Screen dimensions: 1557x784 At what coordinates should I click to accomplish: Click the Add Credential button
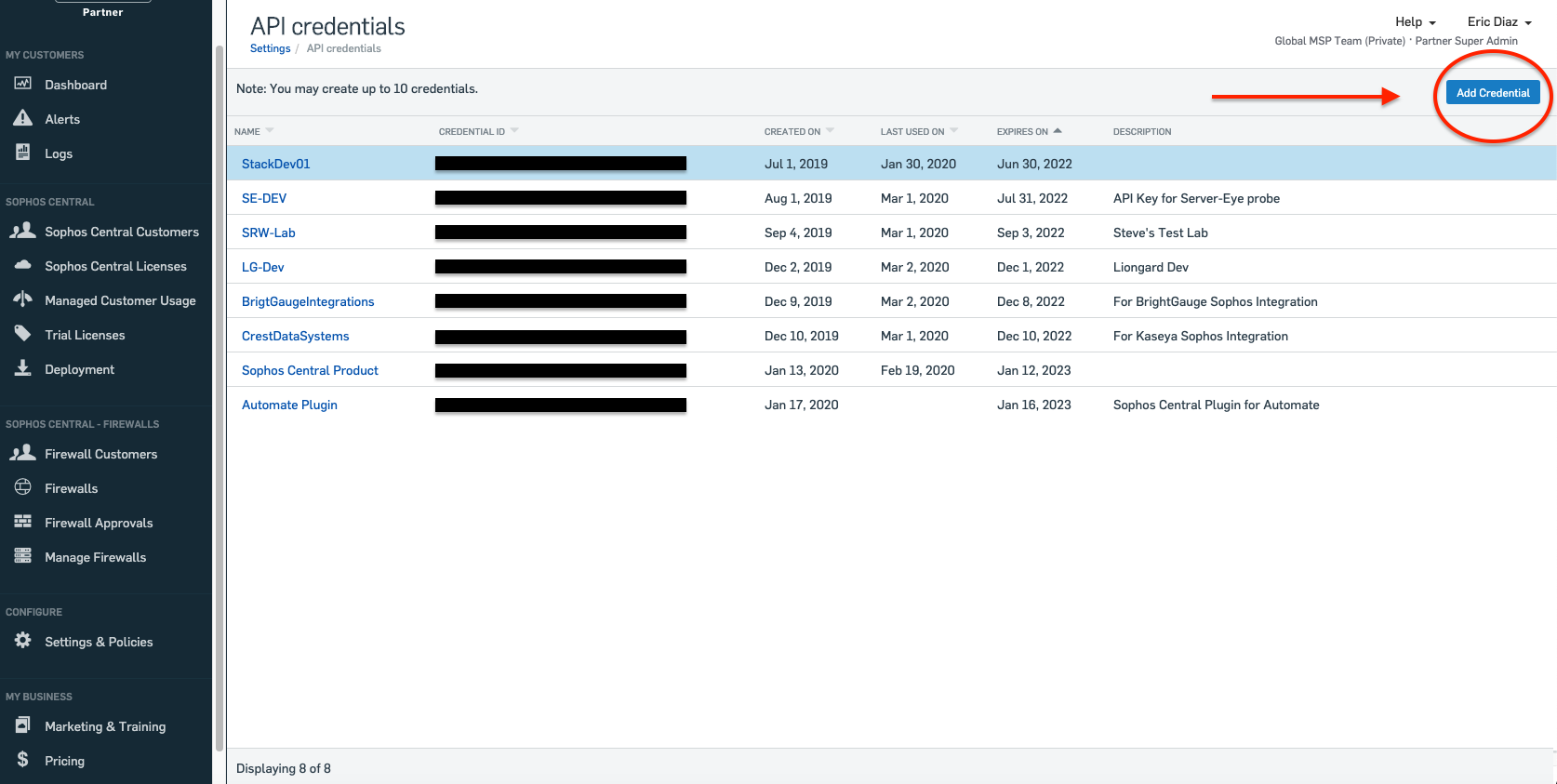(x=1493, y=93)
